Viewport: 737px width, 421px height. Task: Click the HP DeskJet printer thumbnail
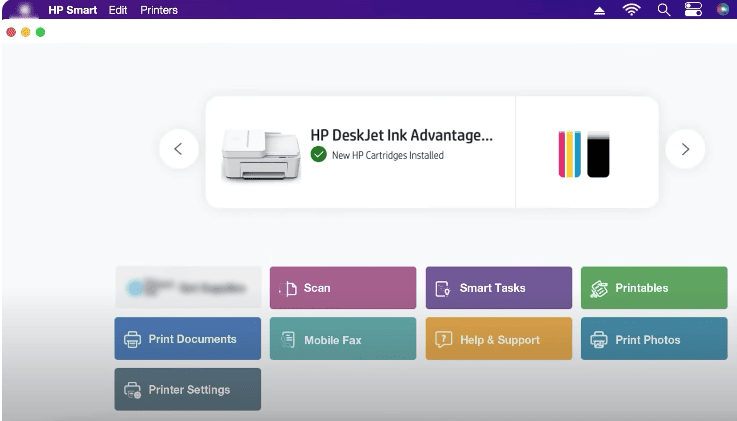tap(260, 152)
